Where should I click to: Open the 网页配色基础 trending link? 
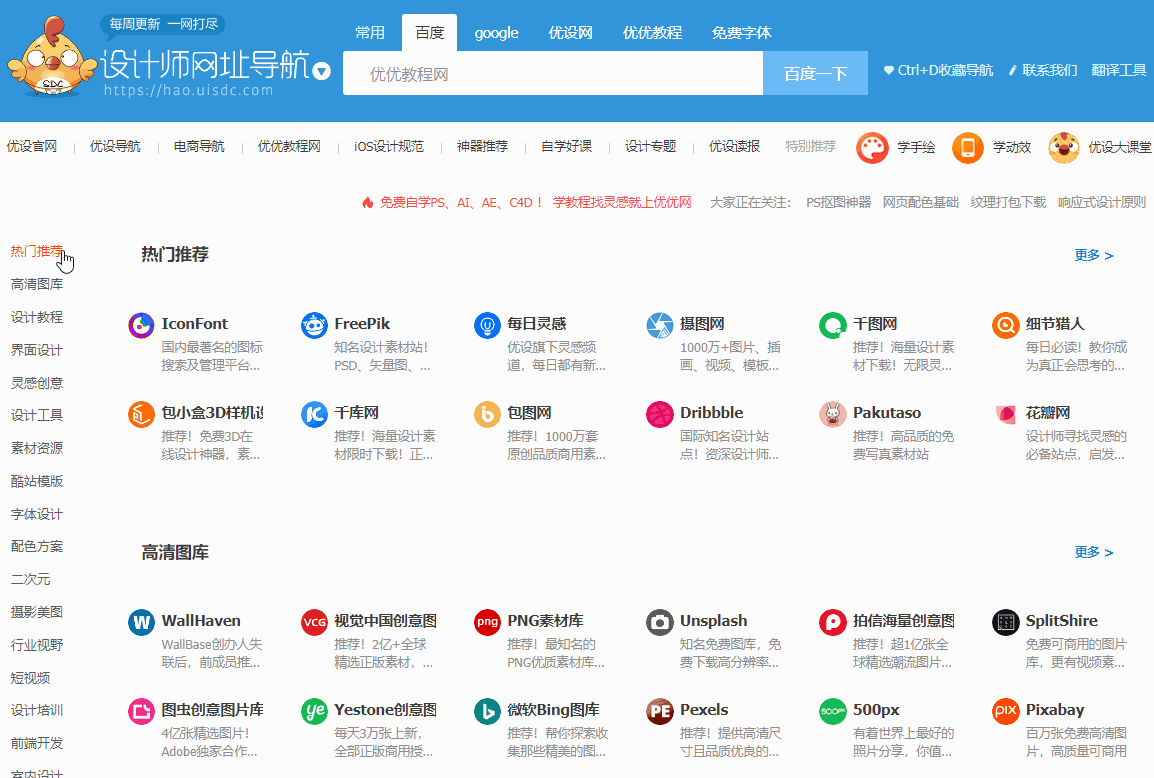[x=921, y=202]
